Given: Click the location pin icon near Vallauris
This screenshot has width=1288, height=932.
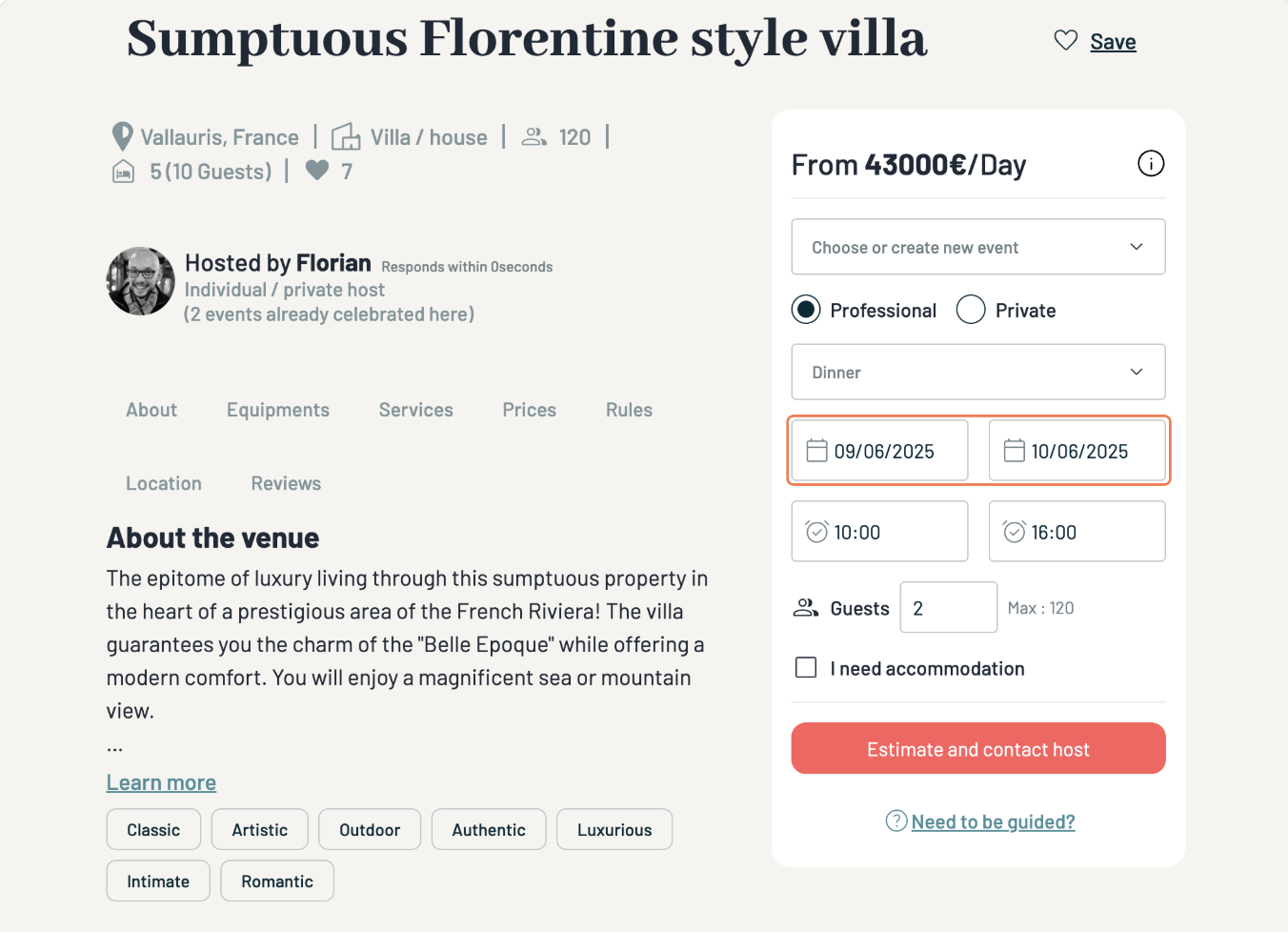Looking at the screenshot, I should [x=122, y=136].
